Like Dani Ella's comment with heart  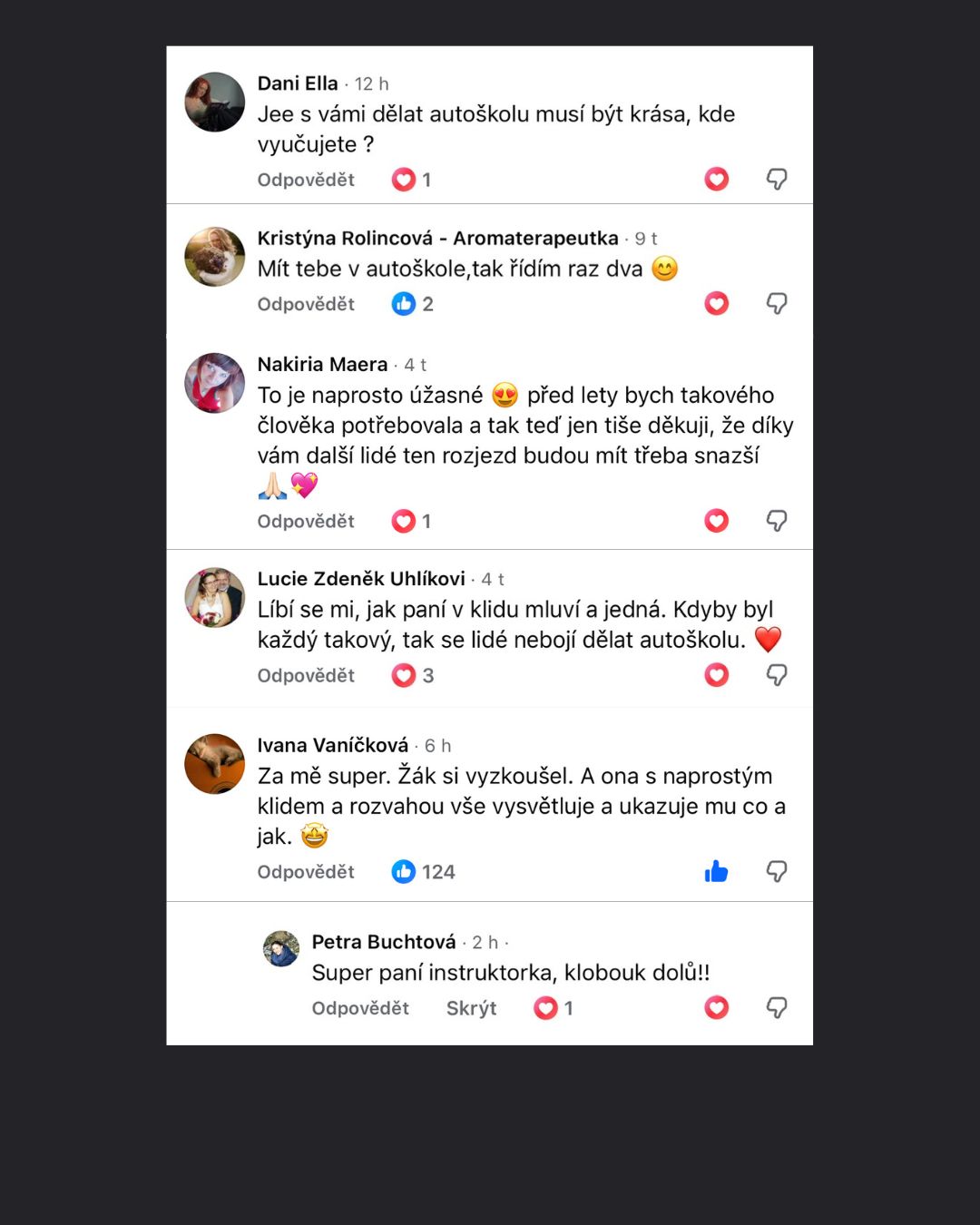[x=717, y=180]
